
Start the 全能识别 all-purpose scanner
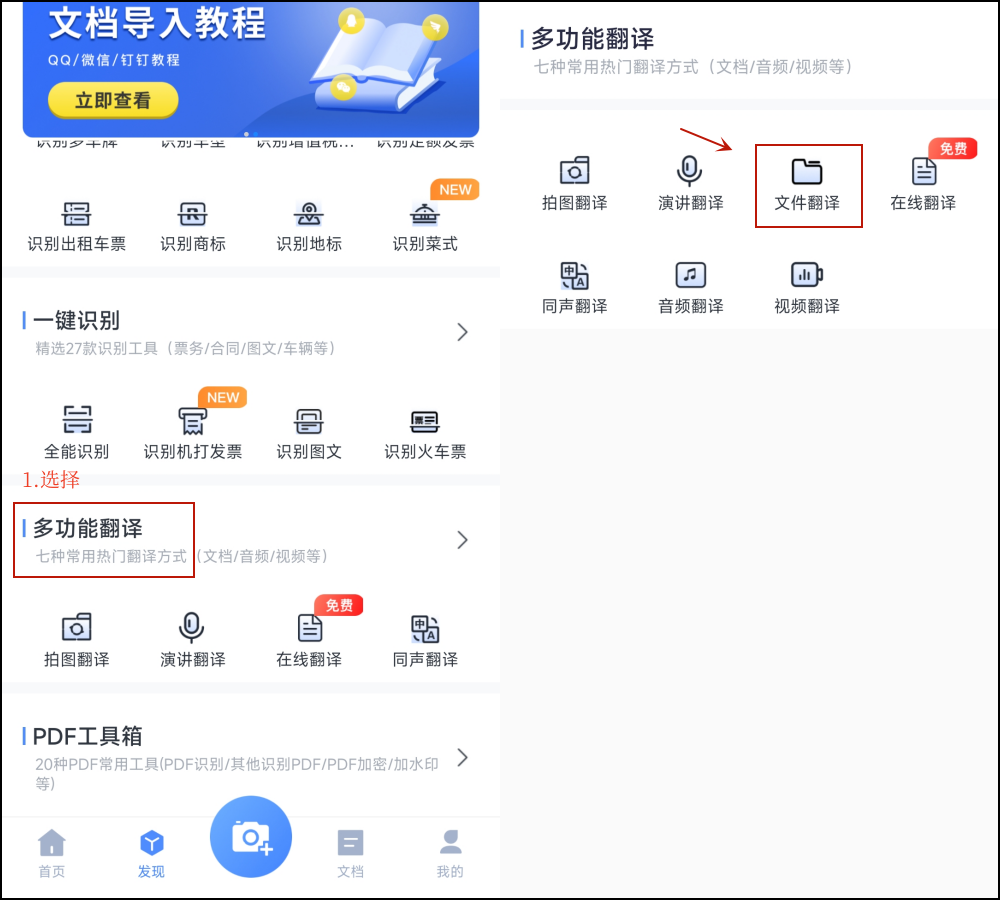pos(77,434)
